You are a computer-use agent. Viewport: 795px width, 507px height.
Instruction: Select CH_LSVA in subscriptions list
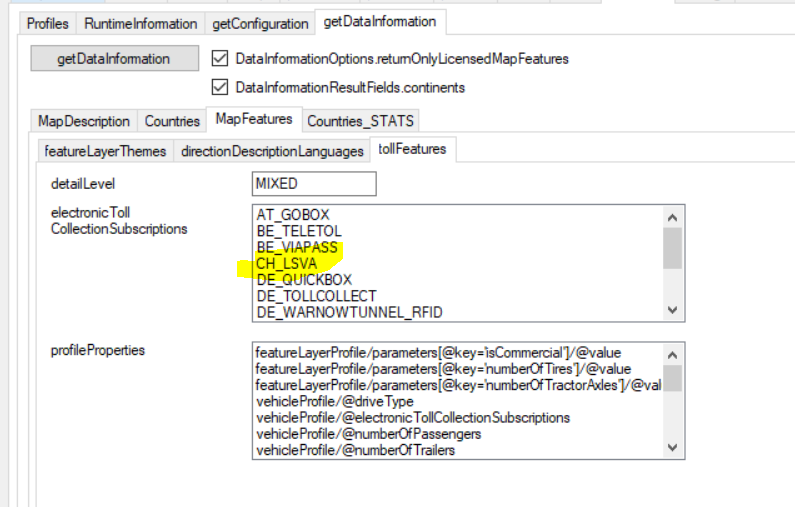coord(288,263)
